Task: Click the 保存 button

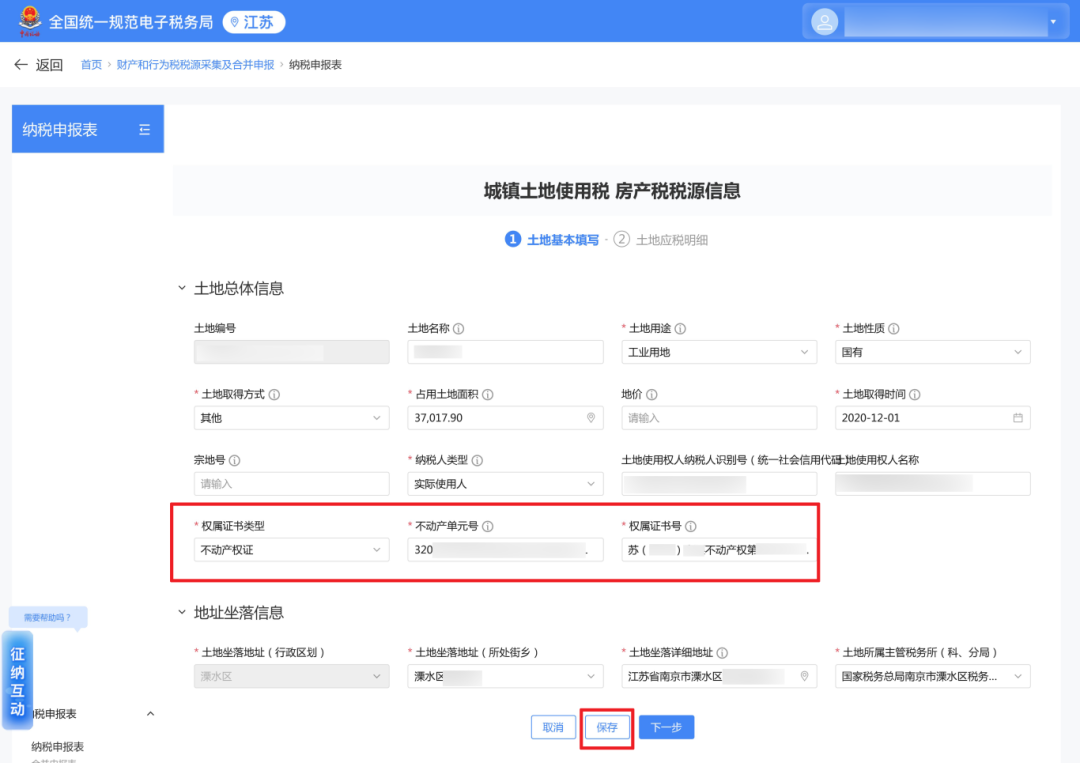Action: coord(607,727)
